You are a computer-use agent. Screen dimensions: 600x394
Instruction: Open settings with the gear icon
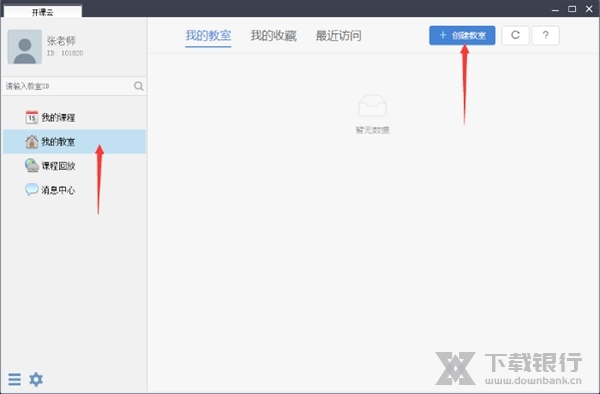point(36,379)
